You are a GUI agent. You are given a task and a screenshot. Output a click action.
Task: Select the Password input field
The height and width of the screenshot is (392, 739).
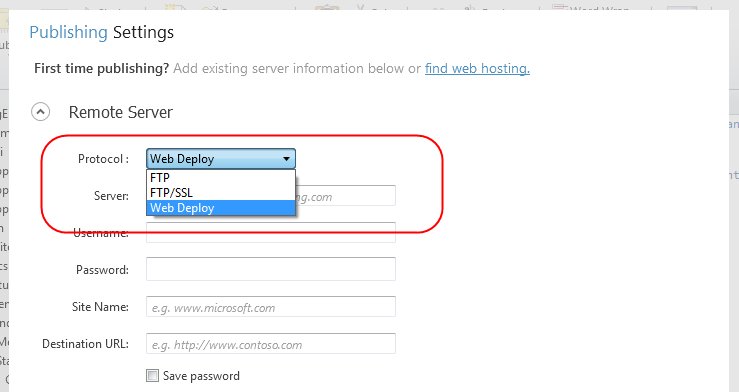tap(271, 269)
